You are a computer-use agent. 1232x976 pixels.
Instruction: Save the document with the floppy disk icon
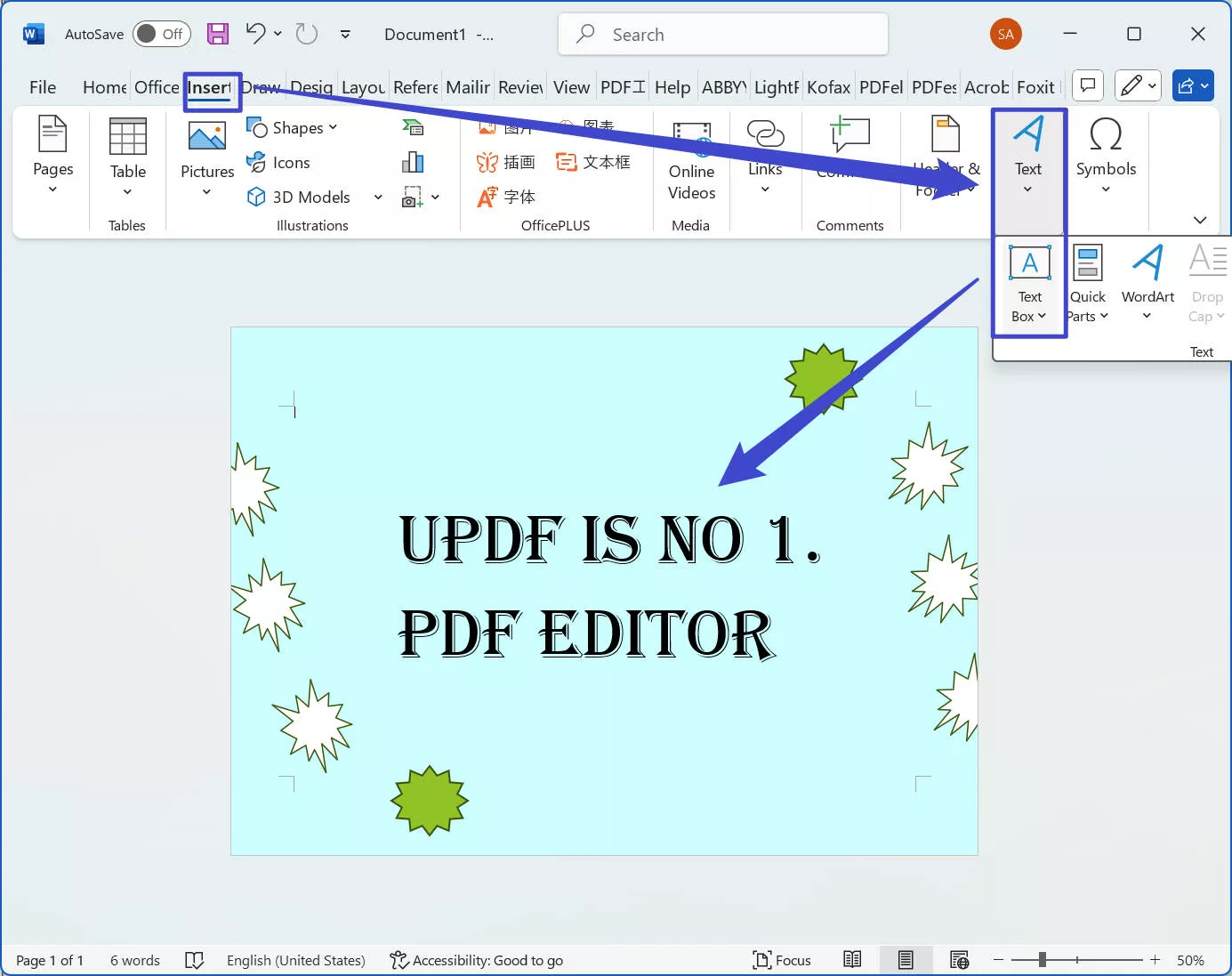(218, 34)
